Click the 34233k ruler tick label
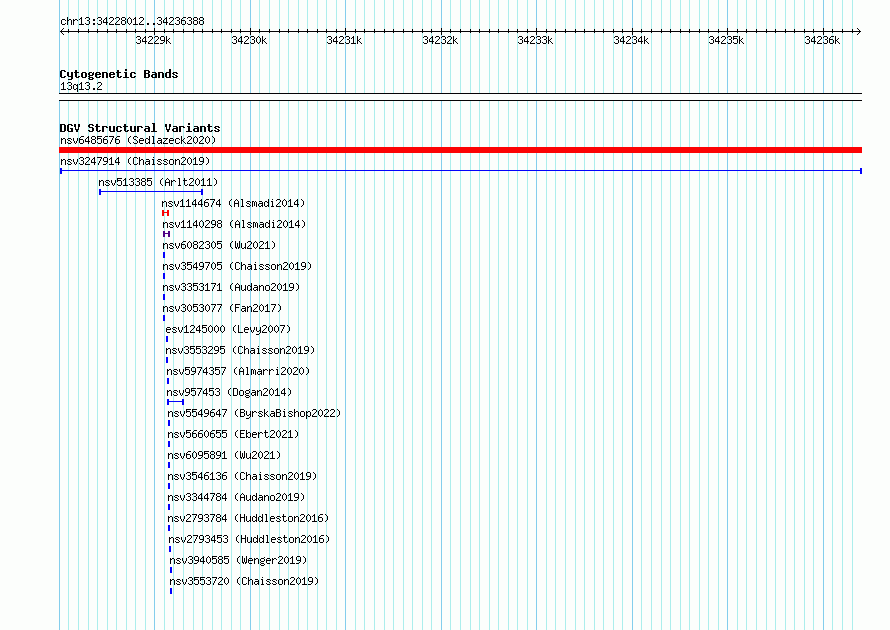890x630 pixels. click(535, 40)
